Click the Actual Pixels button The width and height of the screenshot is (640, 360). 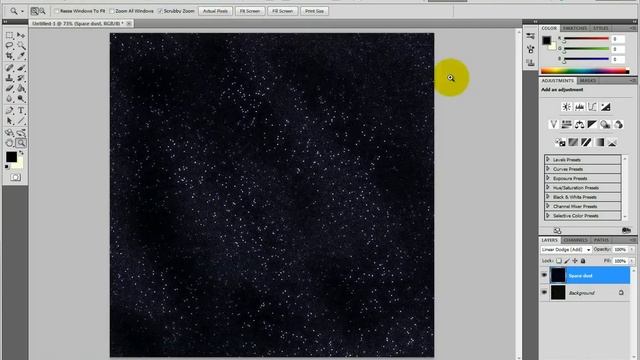point(215,11)
